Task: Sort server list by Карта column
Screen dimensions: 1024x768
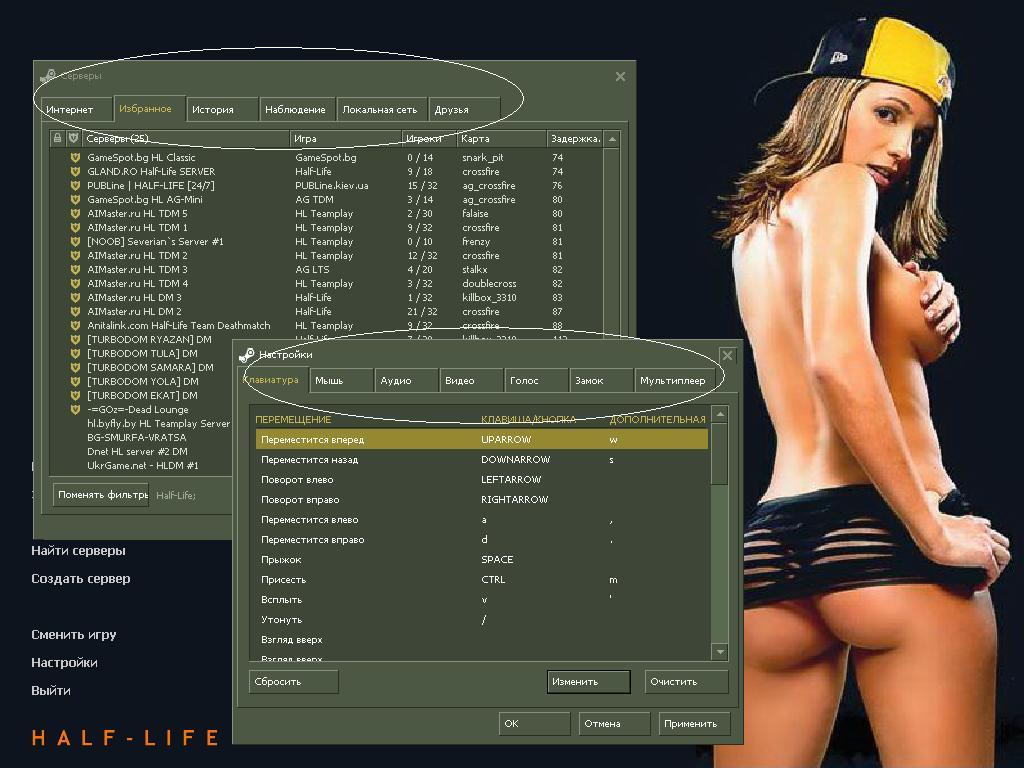Action: pos(501,138)
